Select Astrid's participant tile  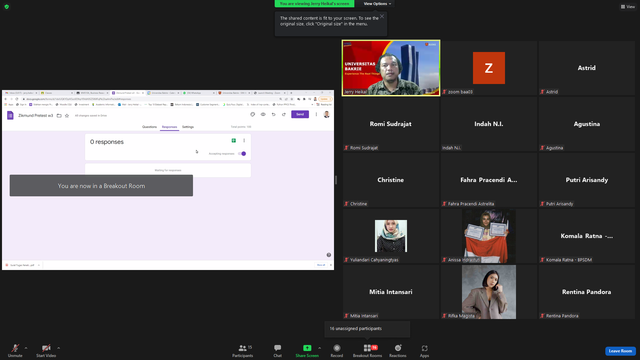tap(587, 68)
